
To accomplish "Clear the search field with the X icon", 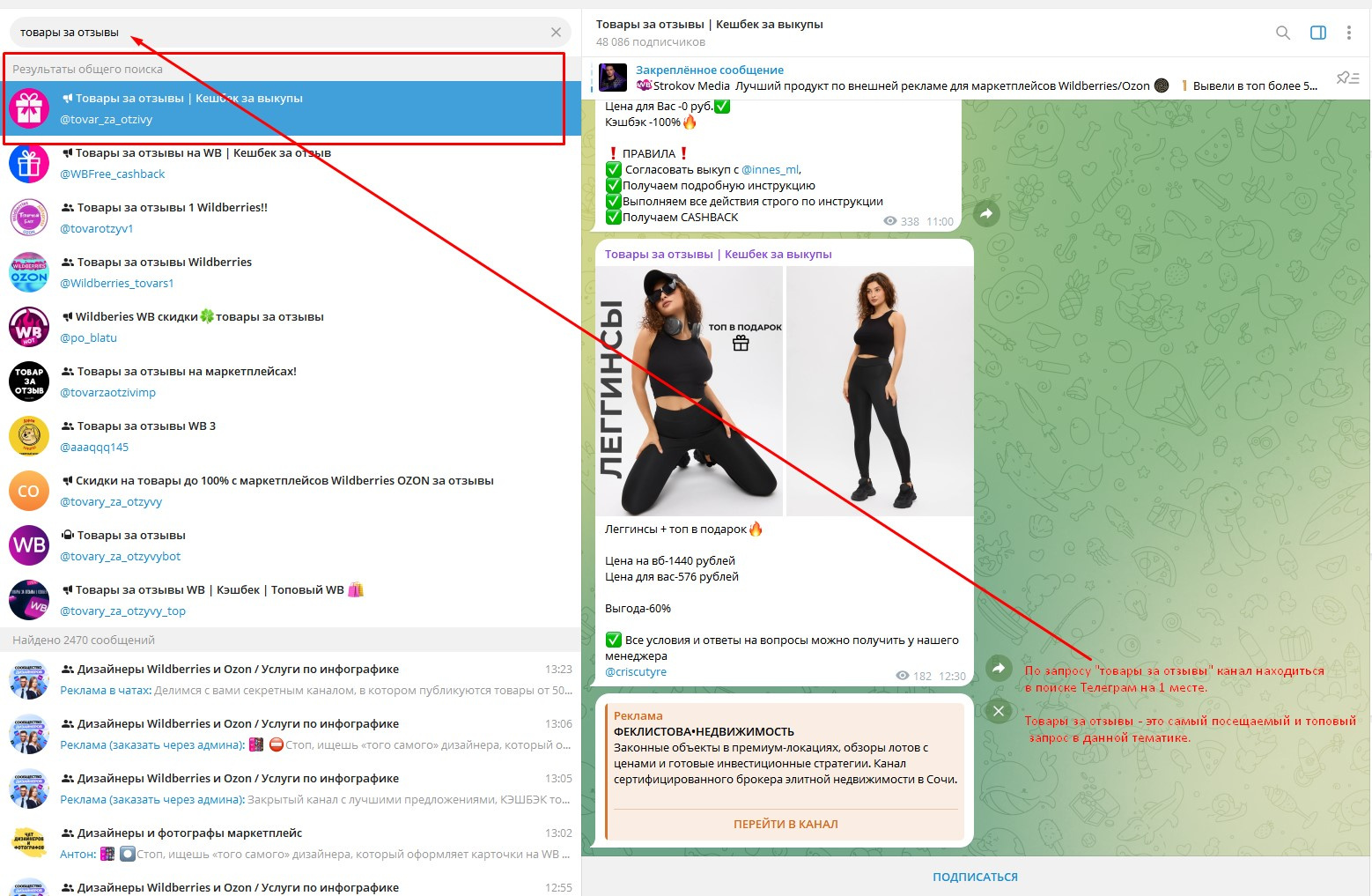I will [x=556, y=33].
